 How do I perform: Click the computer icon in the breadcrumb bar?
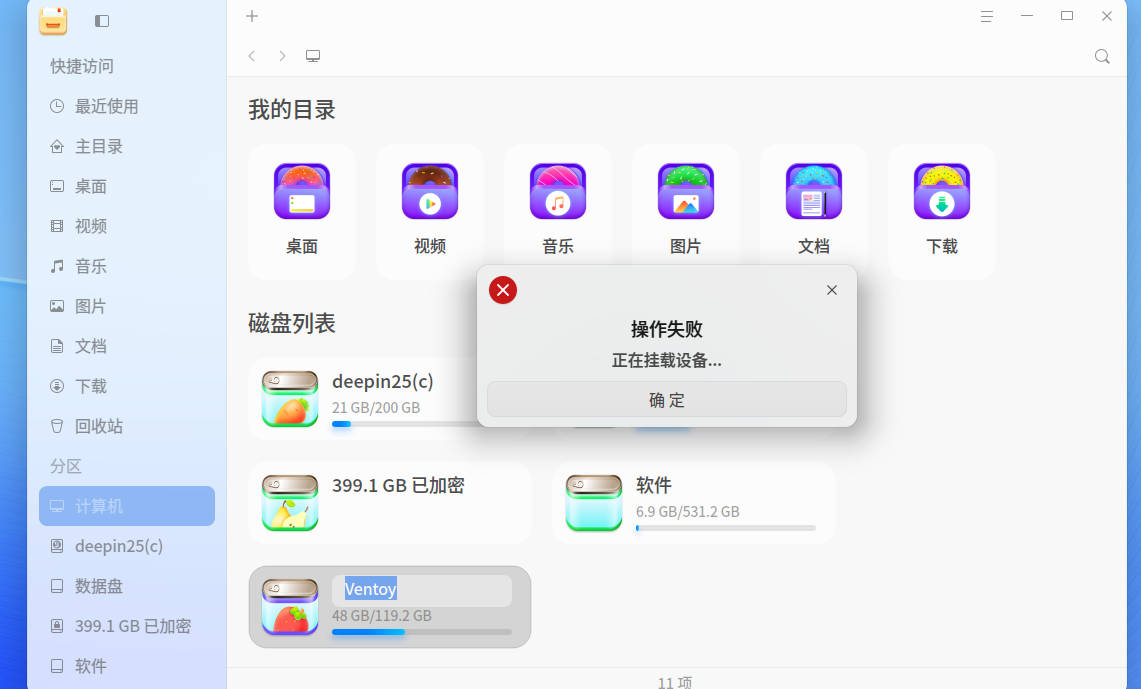tap(312, 56)
